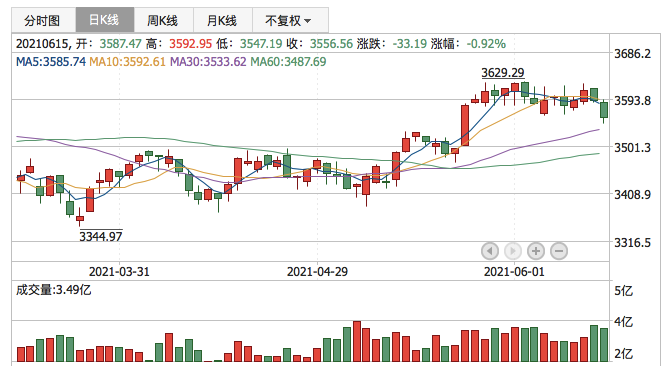Click the MA10:3592.61 indicator label
This screenshot has height=370, width=671.
128,62
